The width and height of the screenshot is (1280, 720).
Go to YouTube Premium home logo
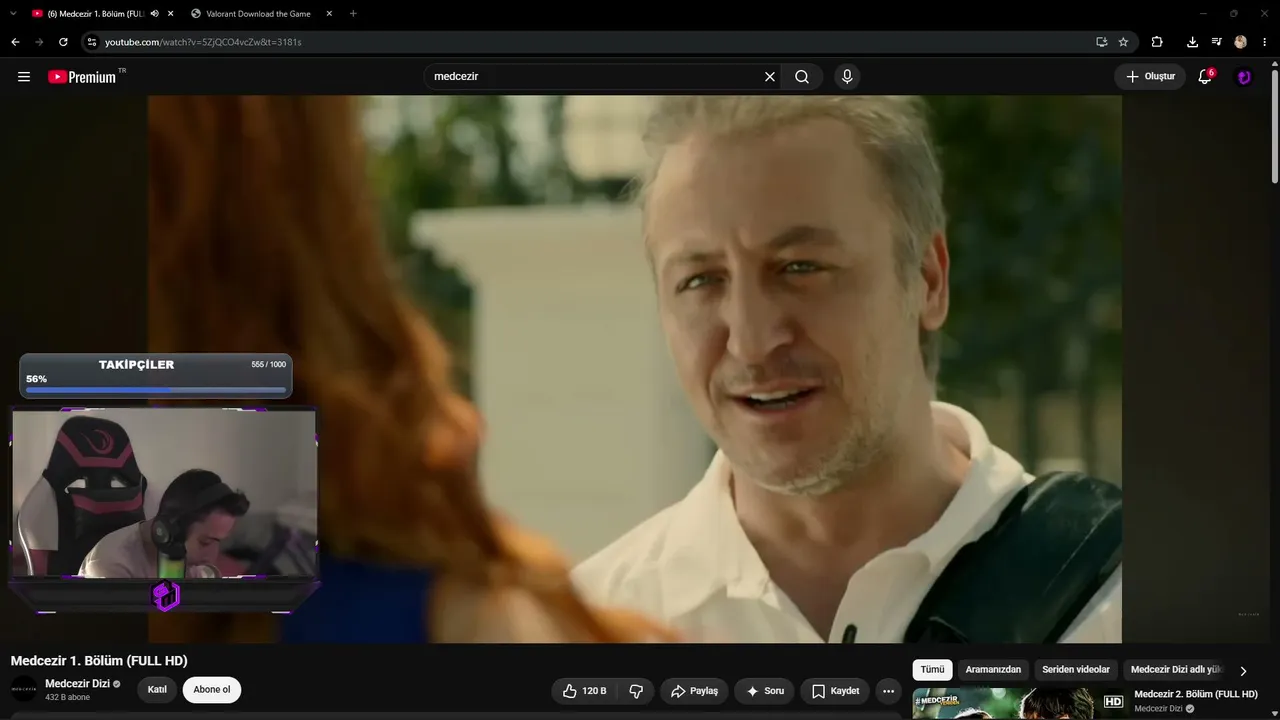pyautogui.click(x=82, y=77)
